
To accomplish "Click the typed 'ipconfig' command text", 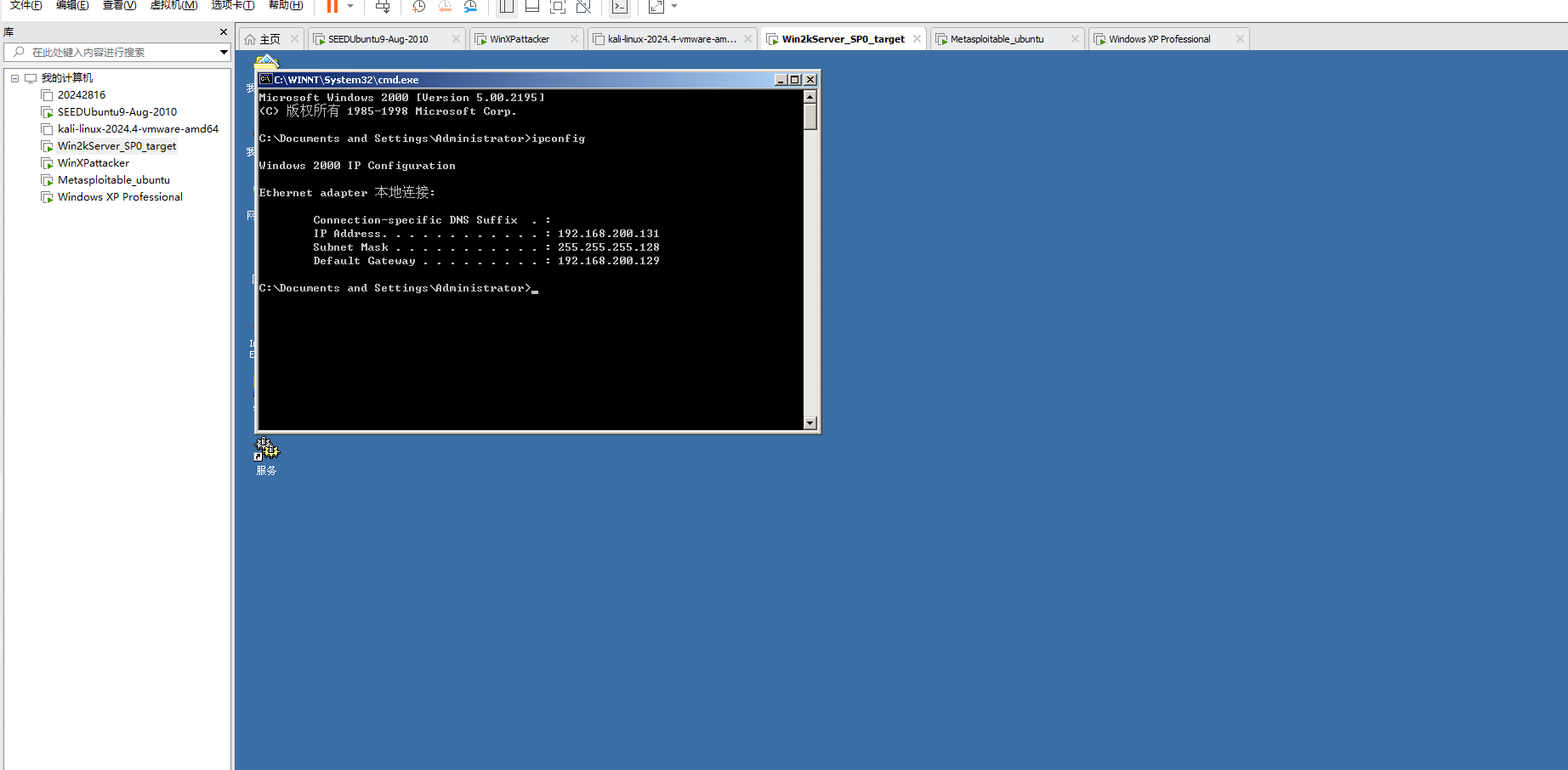I will pos(559,139).
